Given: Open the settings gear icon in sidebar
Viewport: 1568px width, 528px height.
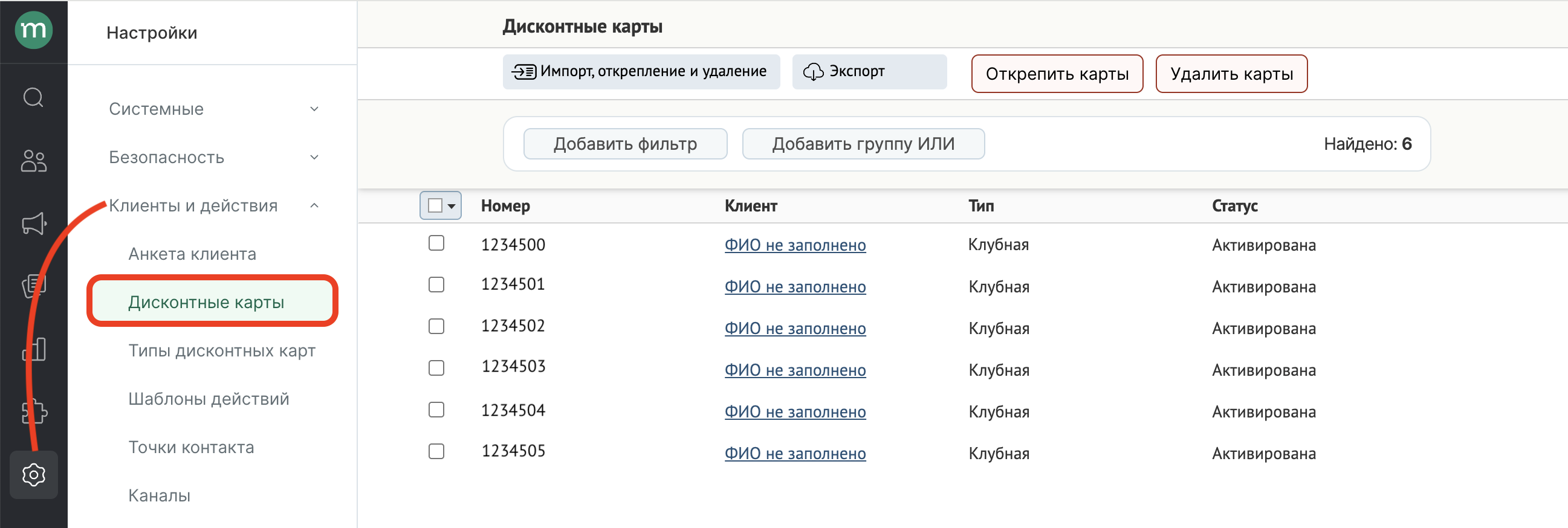Looking at the screenshot, I should (33, 474).
